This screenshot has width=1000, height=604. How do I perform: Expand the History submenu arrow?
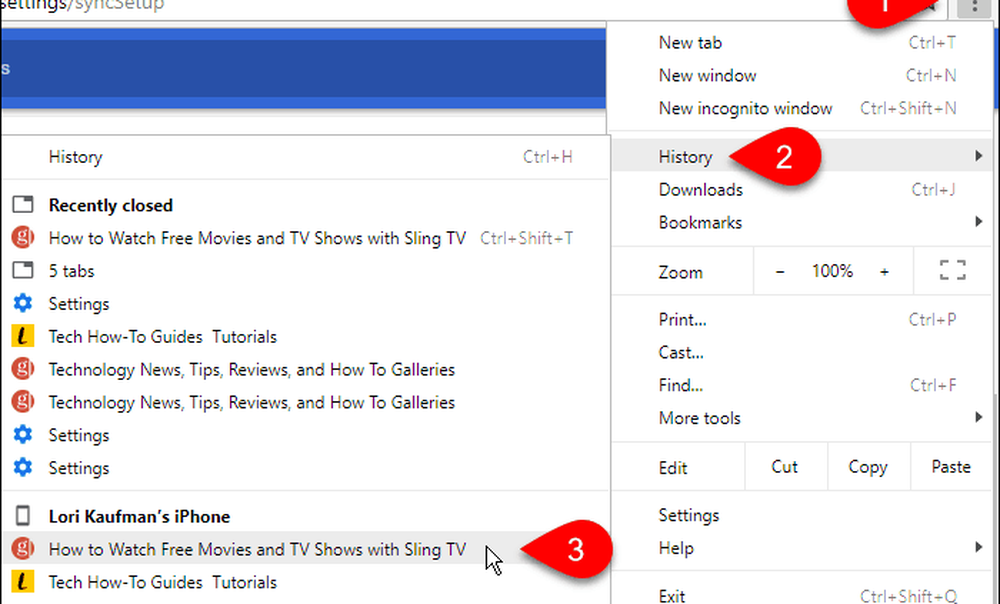977,156
